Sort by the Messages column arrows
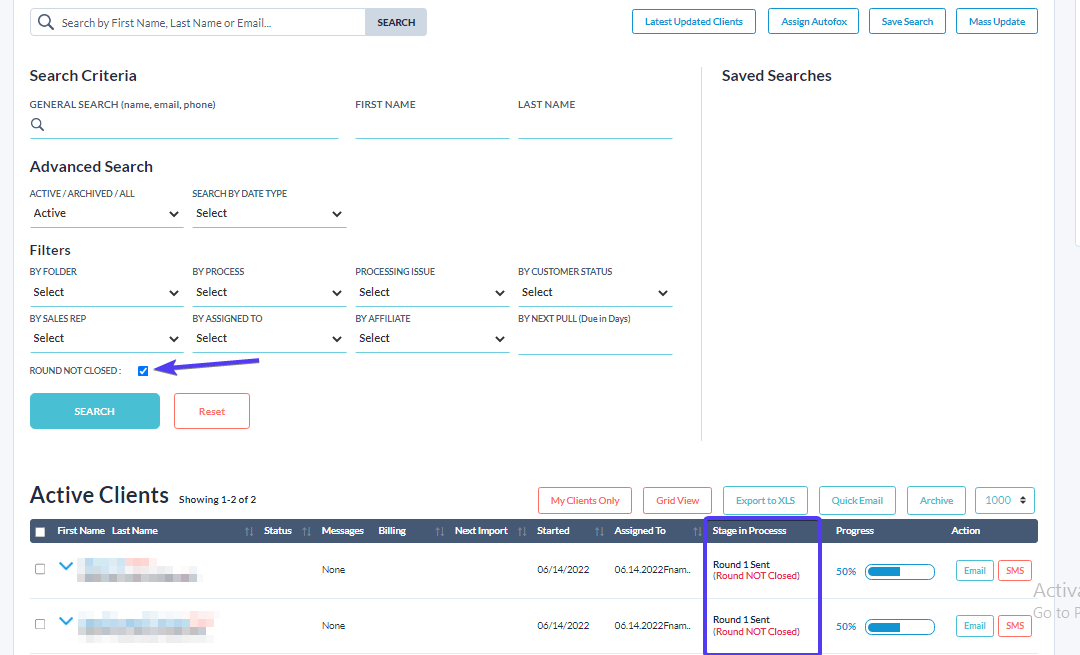Viewport: 1080px width, 655px height. (x=343, y=531)
